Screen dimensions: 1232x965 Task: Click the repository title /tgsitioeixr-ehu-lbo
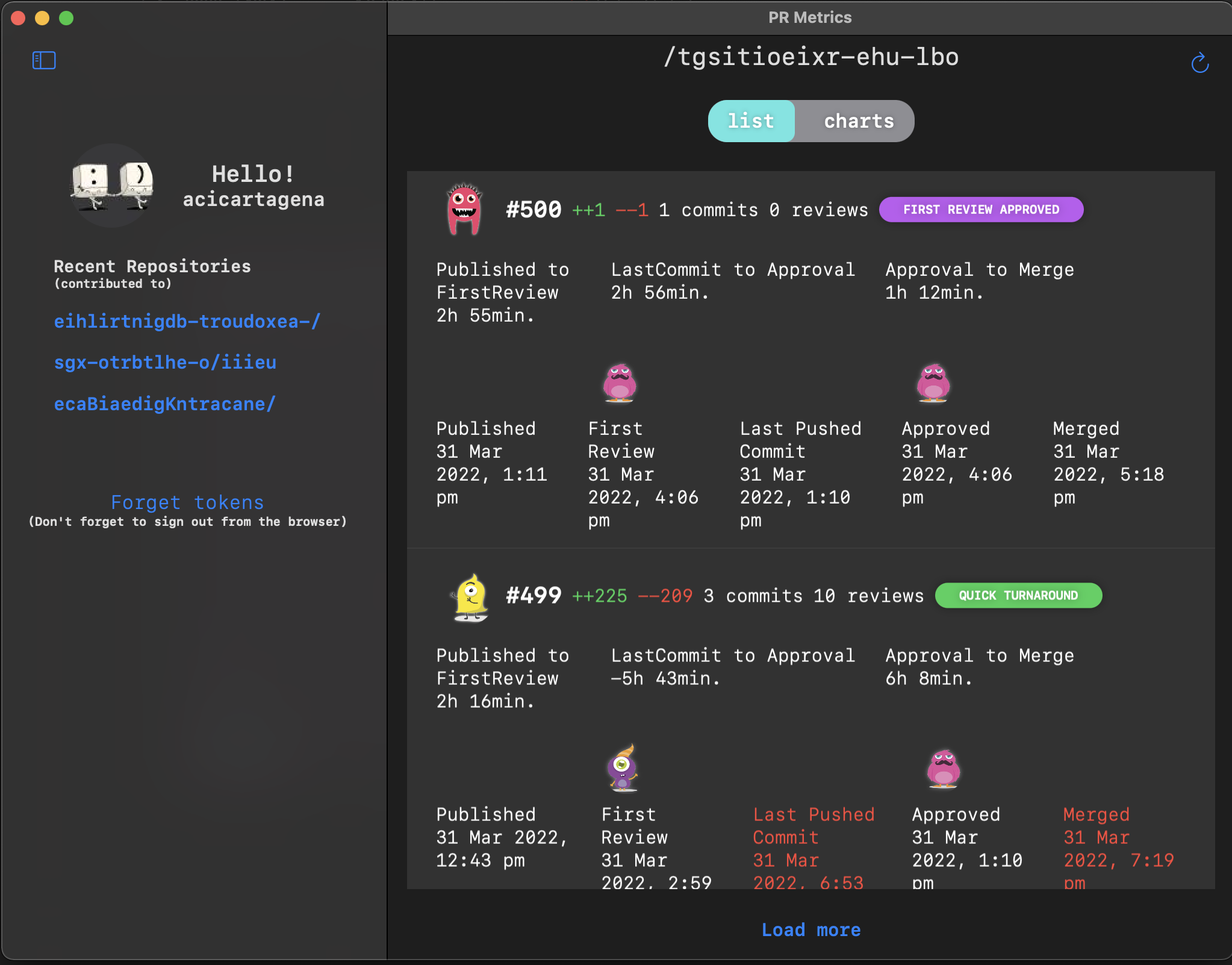click(x=811, y=57)
